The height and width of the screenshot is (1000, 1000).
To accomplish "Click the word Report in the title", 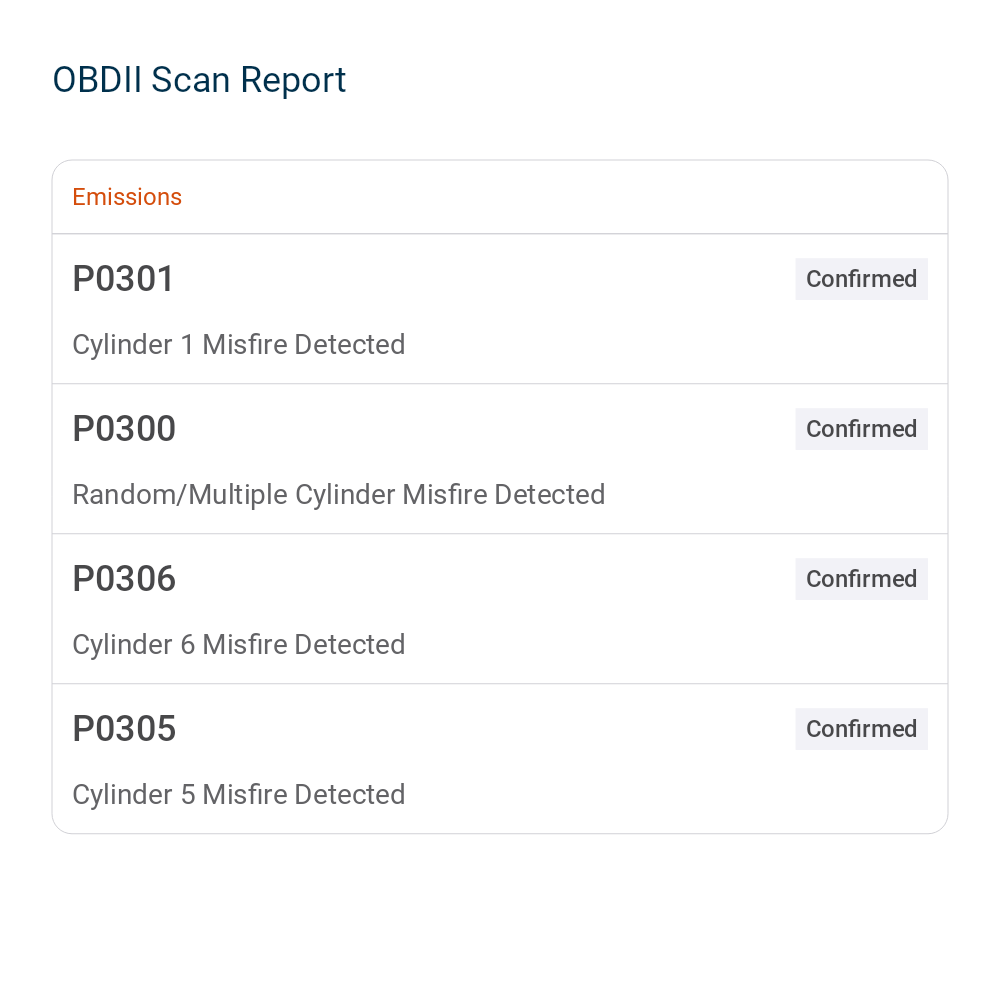I will coord(293,81).
